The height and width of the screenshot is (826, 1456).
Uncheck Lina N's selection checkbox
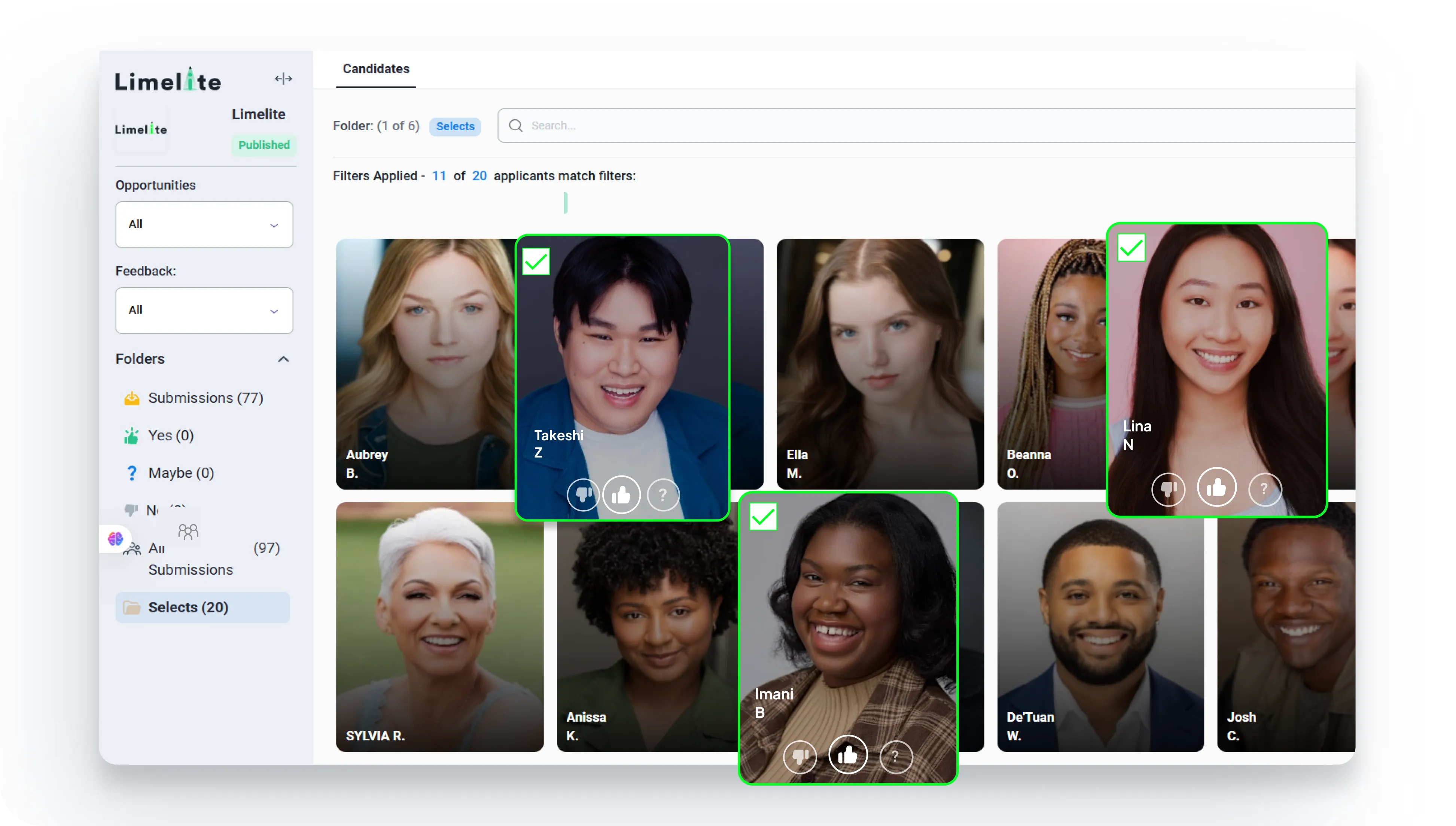point(1131,248)
